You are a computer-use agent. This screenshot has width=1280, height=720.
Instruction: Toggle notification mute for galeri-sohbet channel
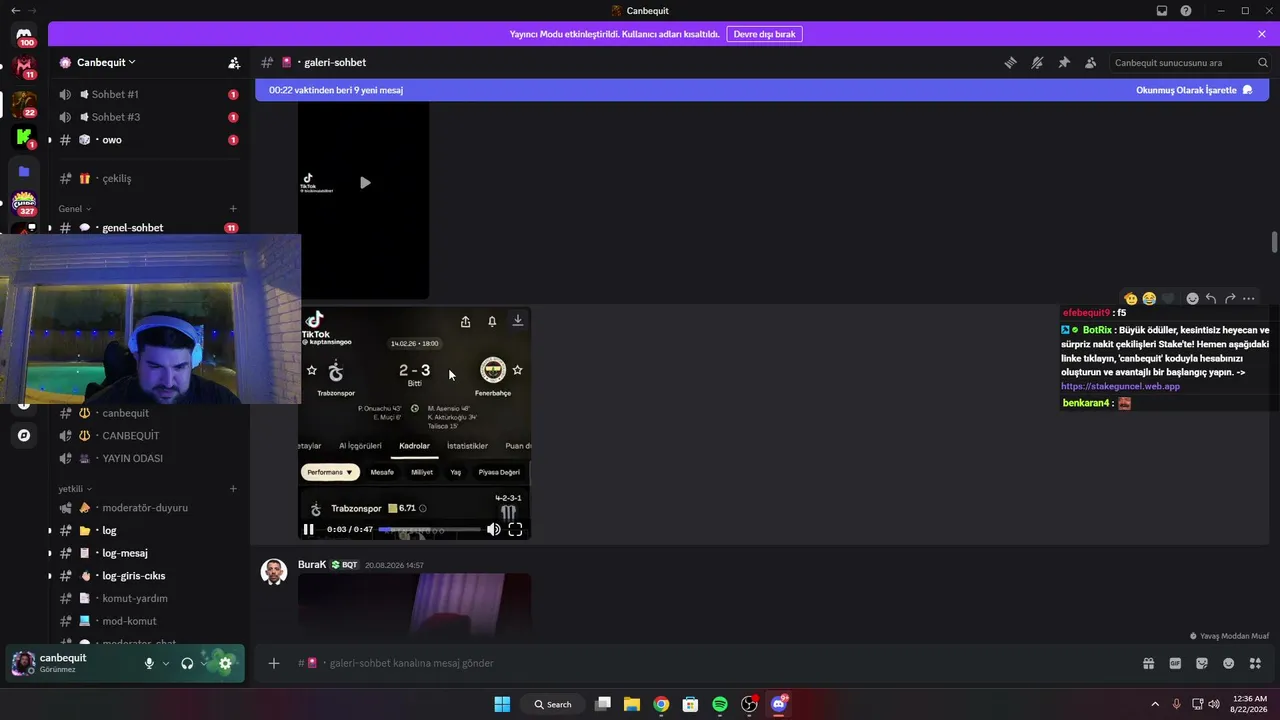click(x=1037, y=62)
